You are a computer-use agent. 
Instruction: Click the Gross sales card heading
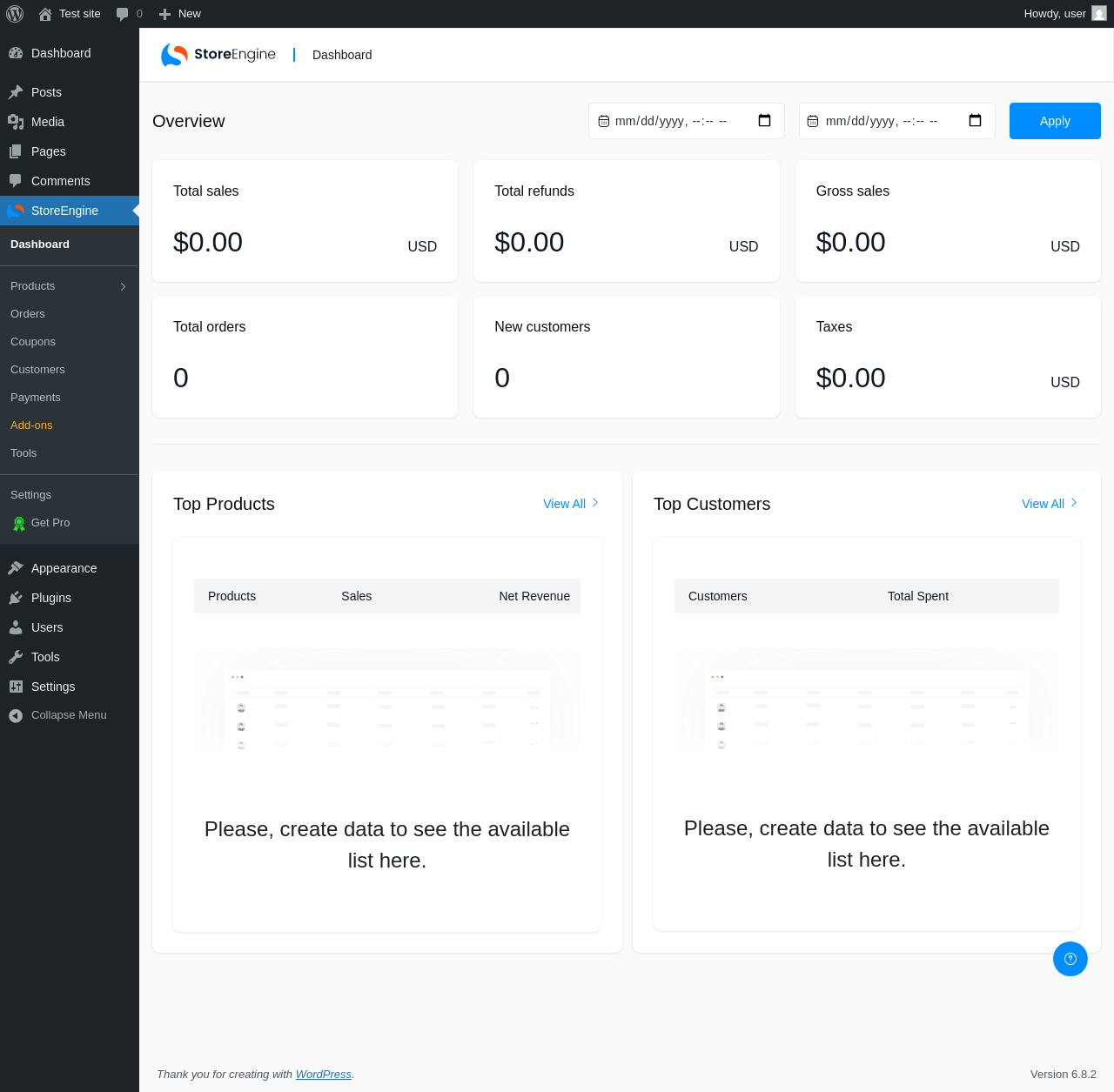point(853,191)
